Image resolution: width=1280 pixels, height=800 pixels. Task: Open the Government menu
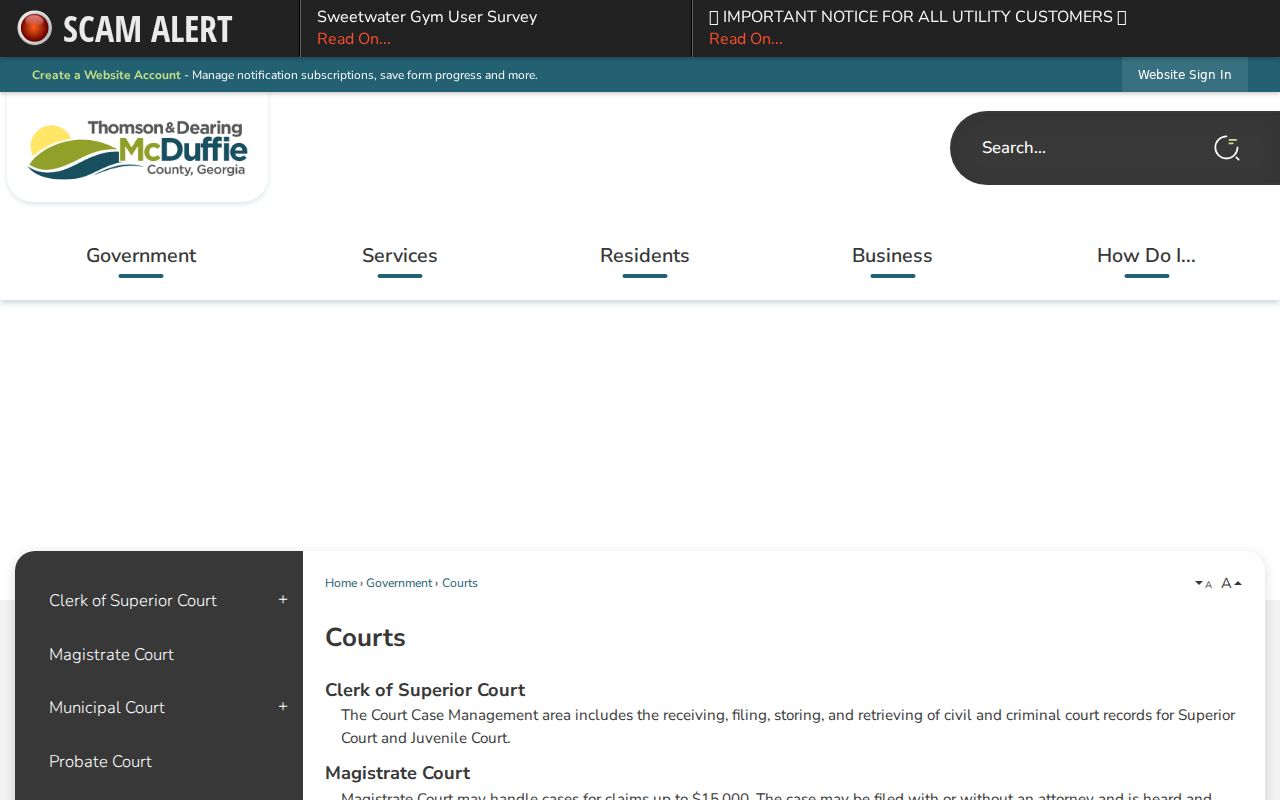click(141, 256)
